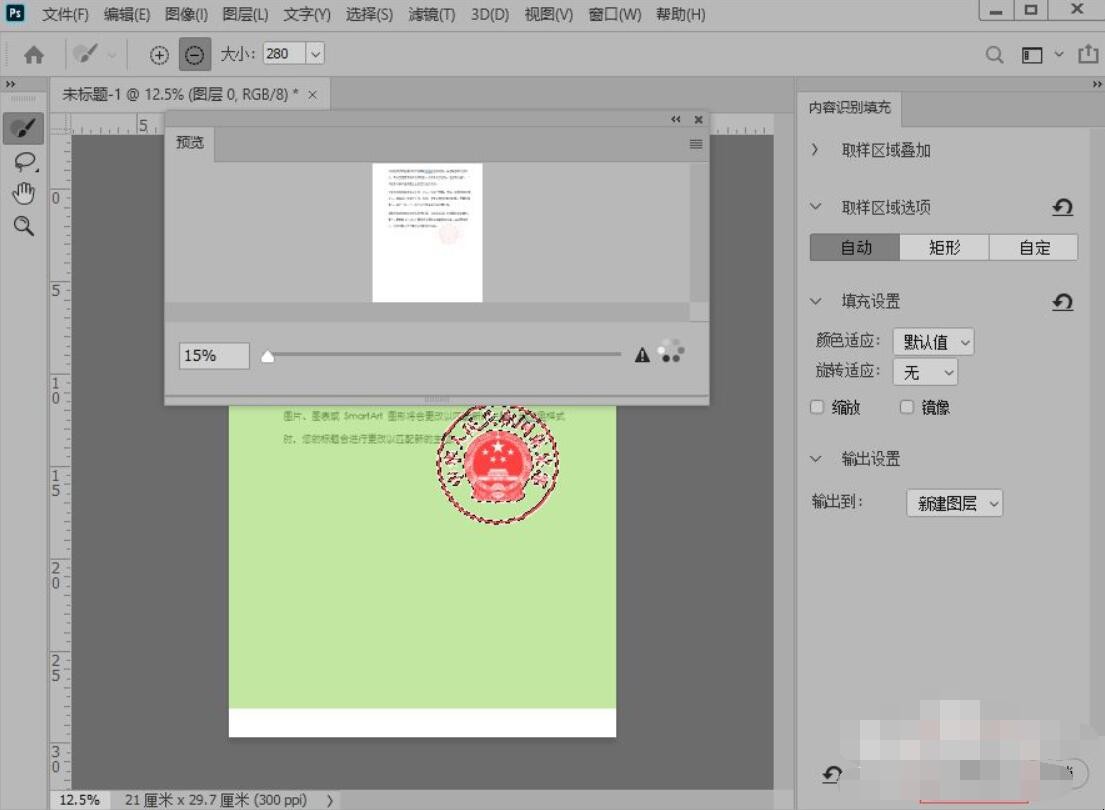Viewport: 1105px width, 810px height.
Task: Click the bottom reset-all undo icon
Action: tap(832, 774)
